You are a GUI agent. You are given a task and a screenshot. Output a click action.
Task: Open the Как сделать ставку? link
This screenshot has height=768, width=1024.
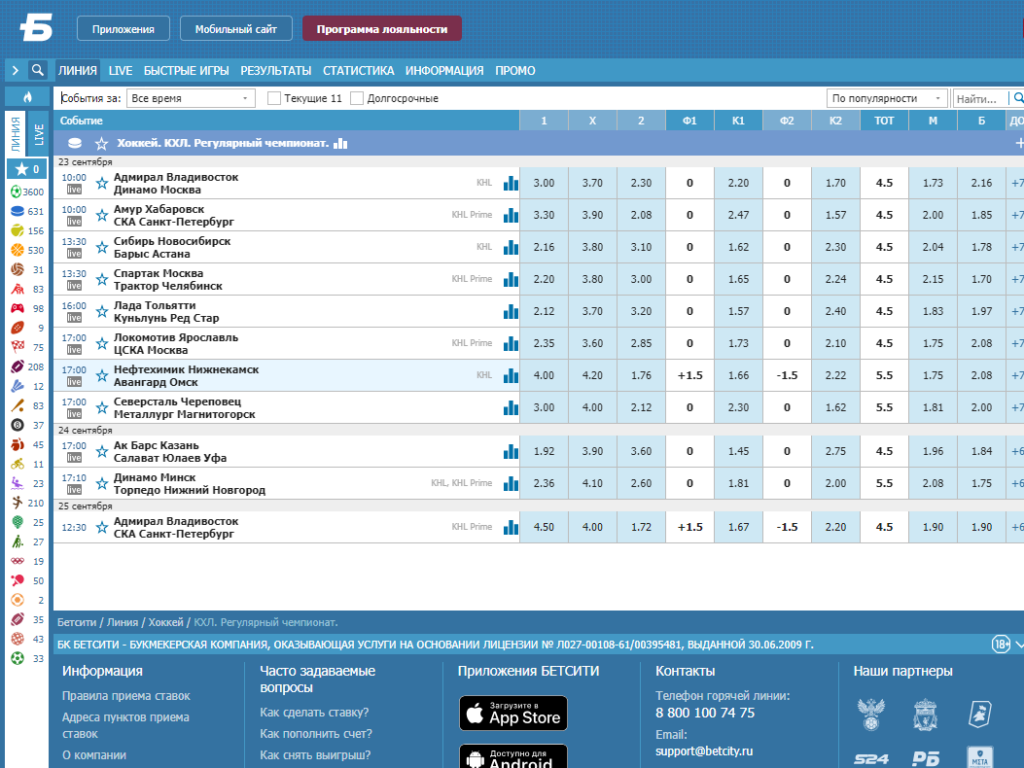coord(314,712)
